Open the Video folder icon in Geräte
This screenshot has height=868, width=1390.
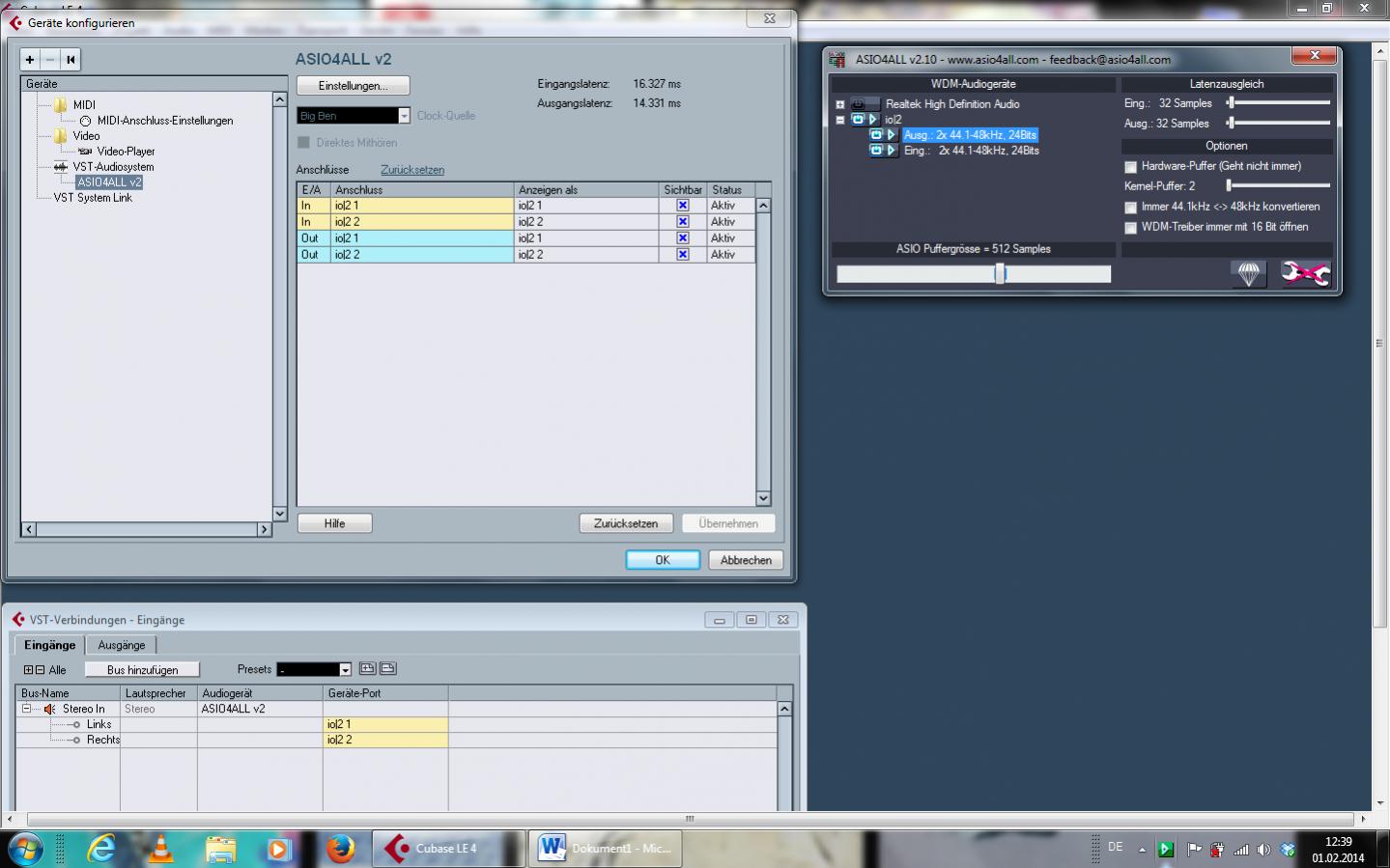pyautogui.click(x=61, y=136)
